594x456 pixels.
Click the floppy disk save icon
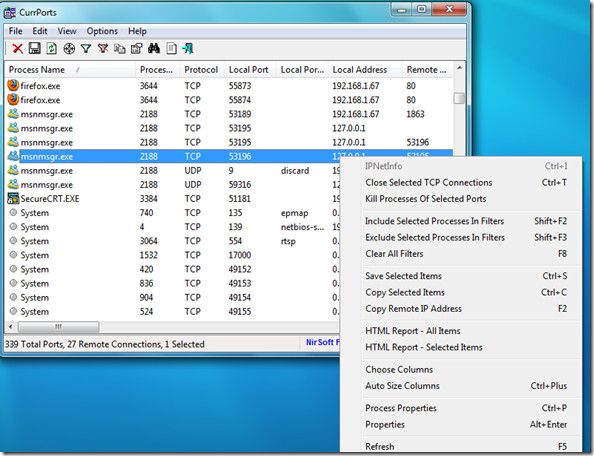(x=34, y=48)
